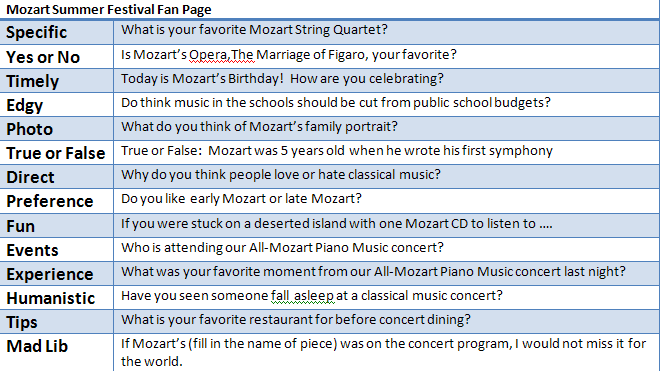The height and width of the screenshot is (371, 660).
Task: Select the 'Yes or No' category cell
Action: point(56,56)
